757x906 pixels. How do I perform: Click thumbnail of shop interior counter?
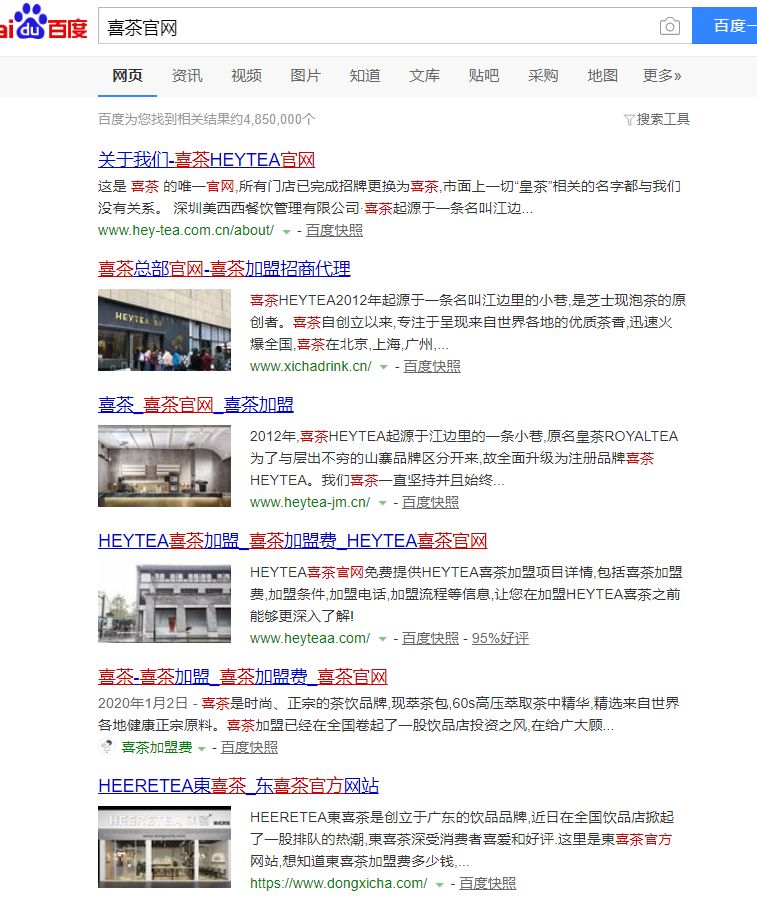tap(164, 466)
